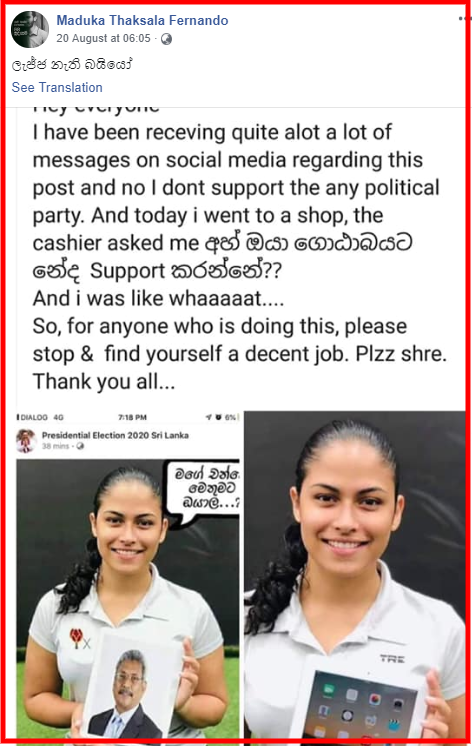Screen dimensions: 472x746
Task: Click the 38 mins timestamp in embedded post
Action: [x=55, y=446]
